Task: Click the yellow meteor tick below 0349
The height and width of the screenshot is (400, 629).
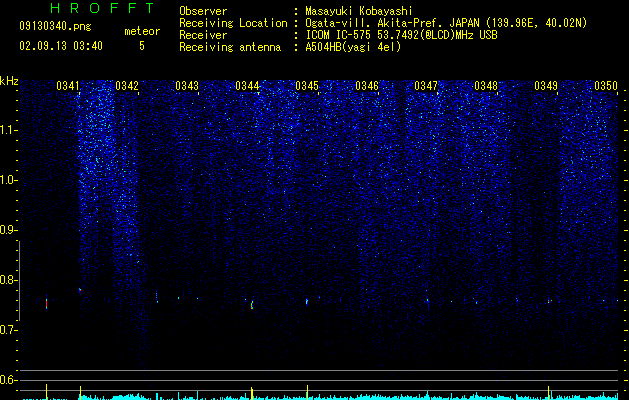Action: point(548,391)
